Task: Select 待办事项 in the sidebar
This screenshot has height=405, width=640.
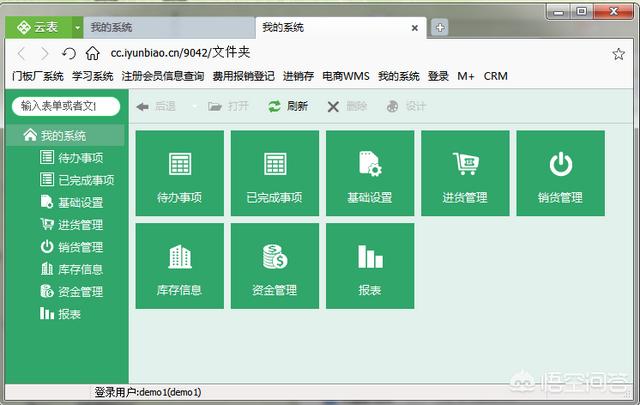Action: (x=71, y=158)
